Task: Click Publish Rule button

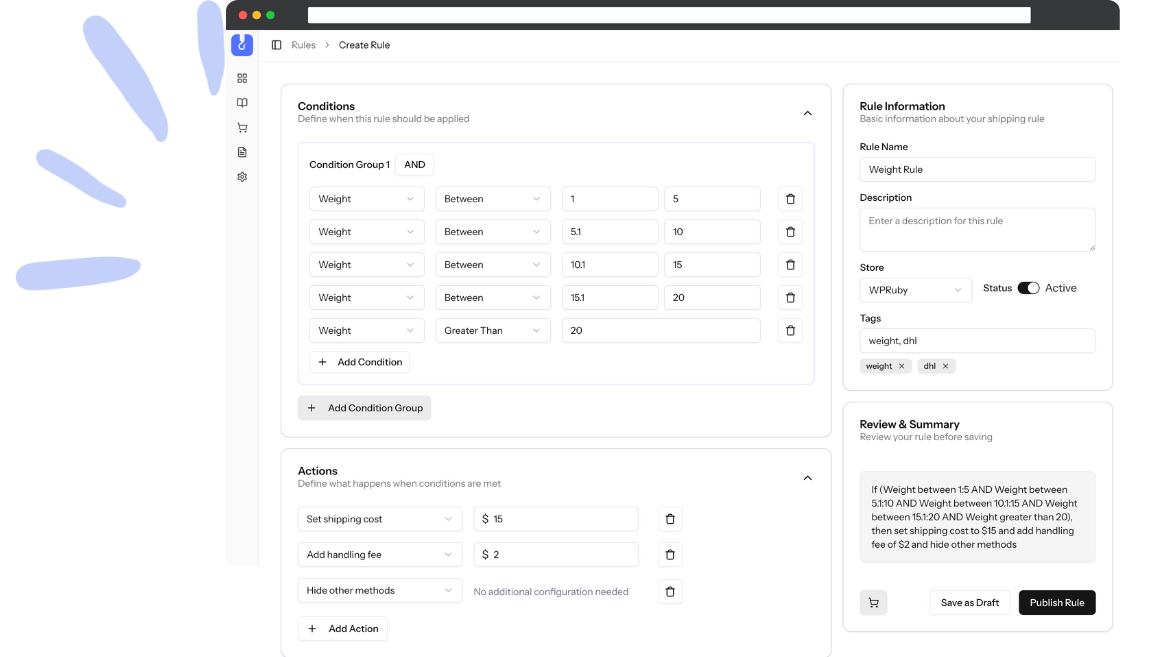Action: coord(1057,602)
